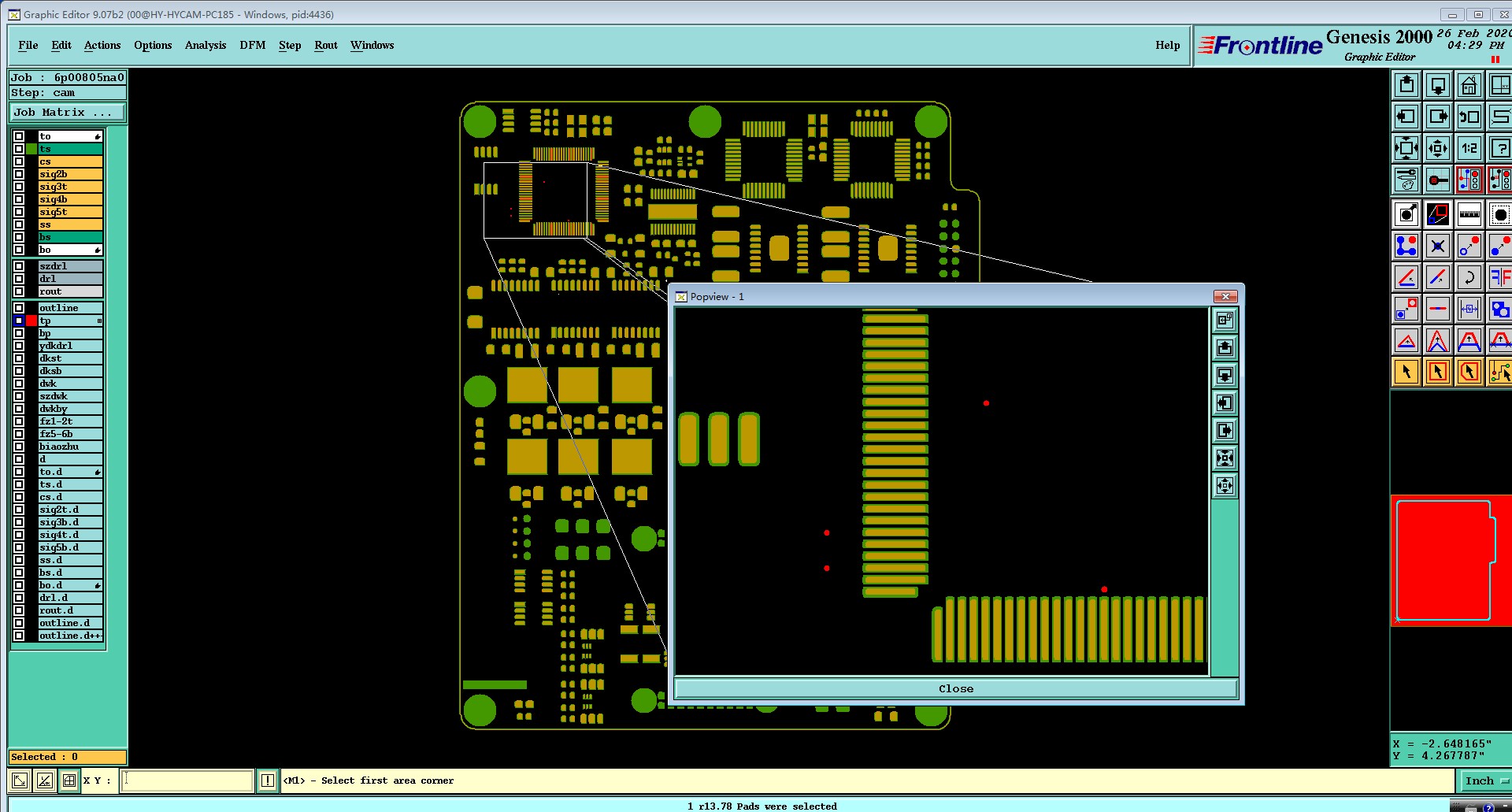This screenshot has height=812, width=1512.
Task: Open the DFM menu
Action: pyautogui.click(x=253, y=45)
